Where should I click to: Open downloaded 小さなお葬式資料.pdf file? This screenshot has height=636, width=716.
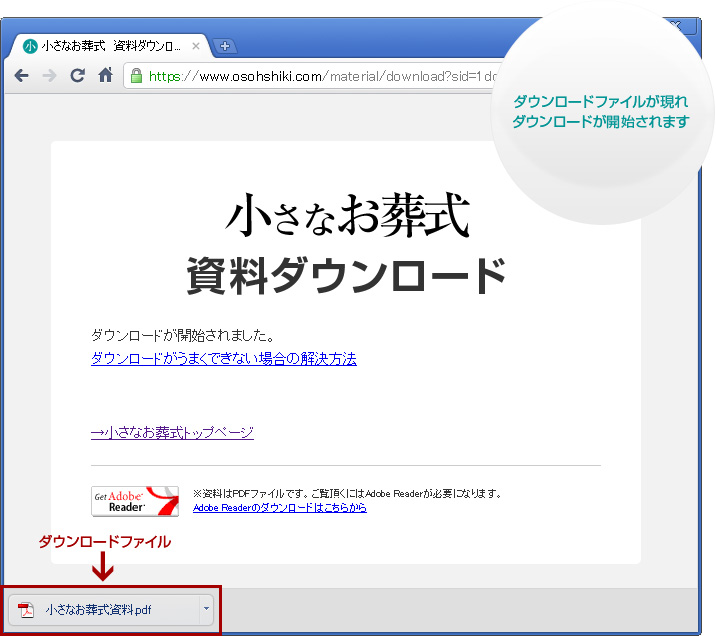pos(104,610)
